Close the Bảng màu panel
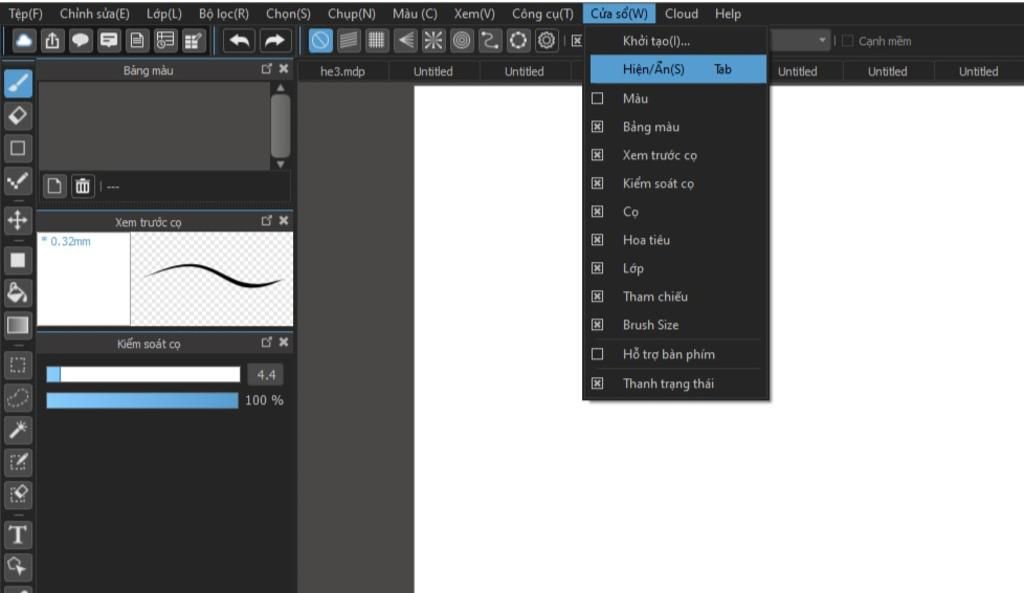This screenshot has height=593, width=1024. [x=283, y=69]
